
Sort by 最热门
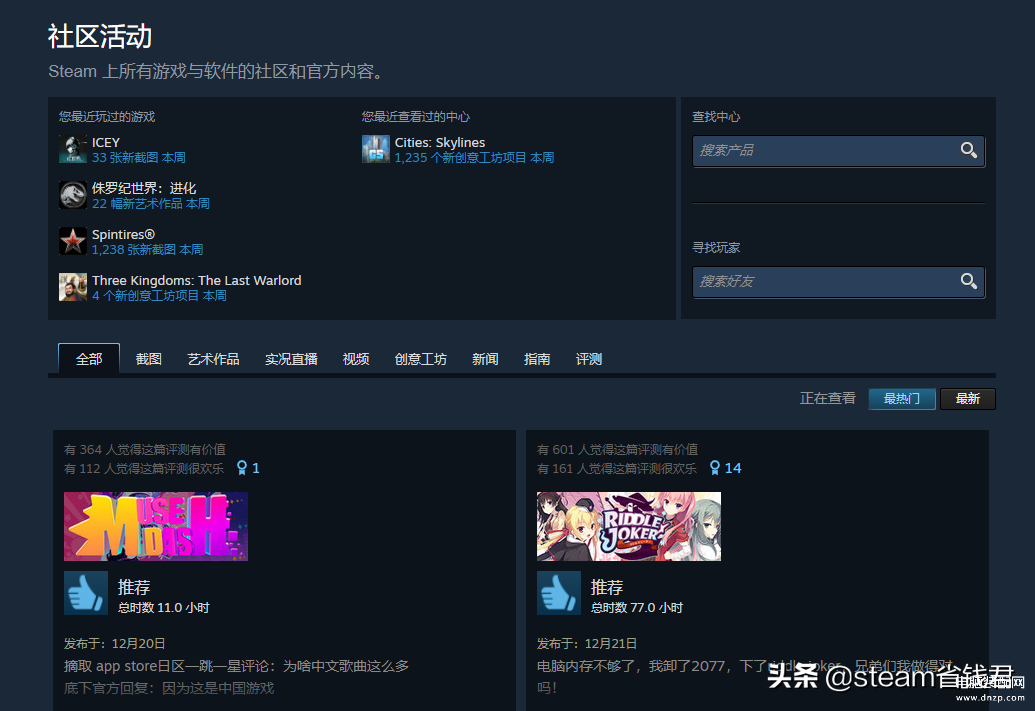[x=902, y=399]
